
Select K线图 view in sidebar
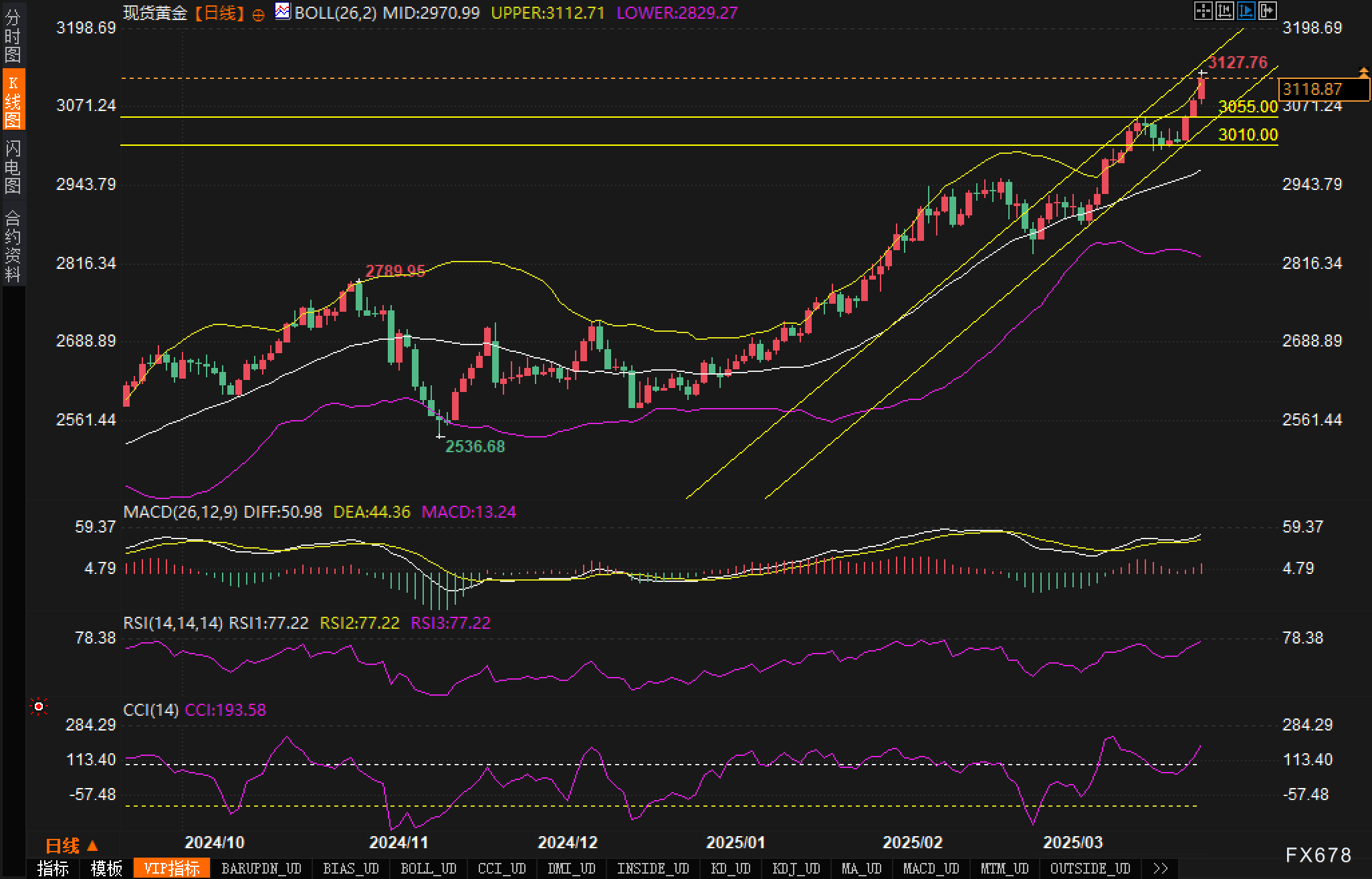[x=13, y=100]
